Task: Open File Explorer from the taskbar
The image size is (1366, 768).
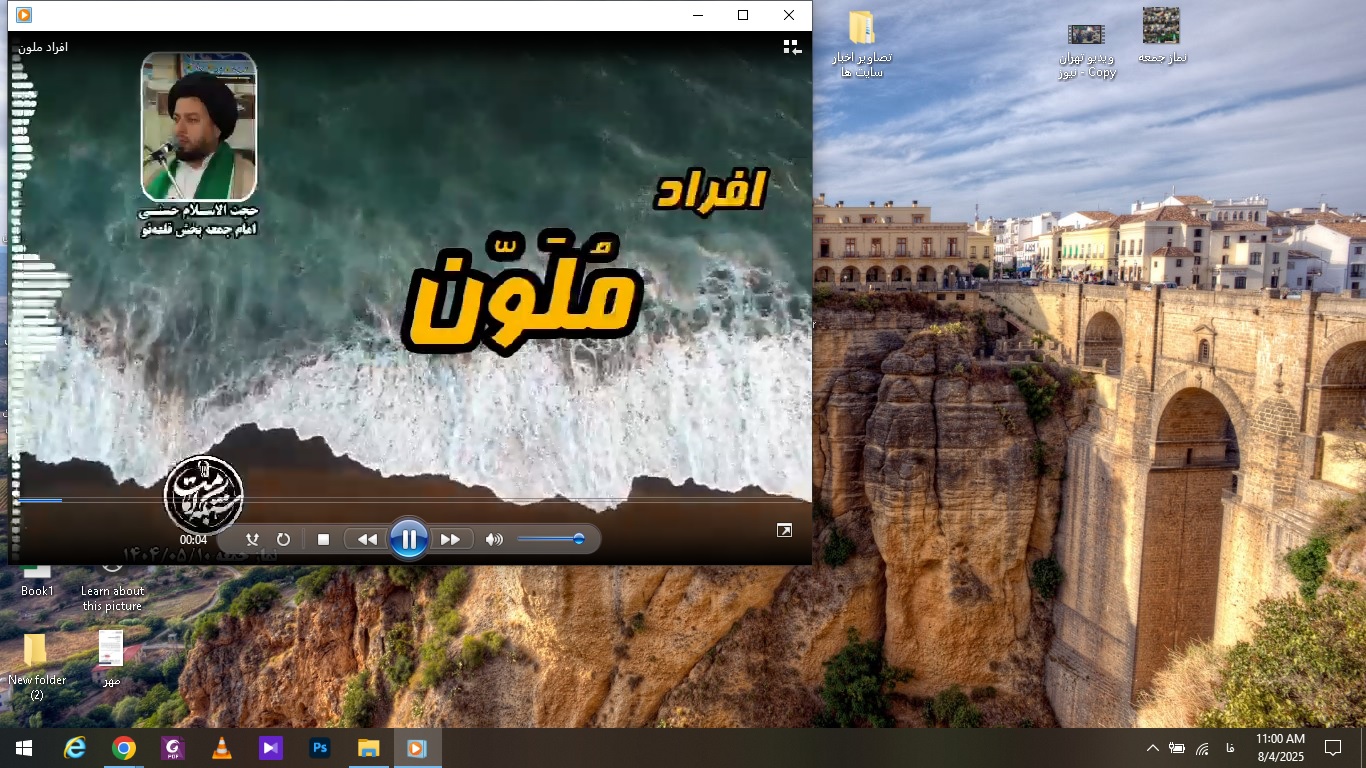Action: (x=369, y=748)
